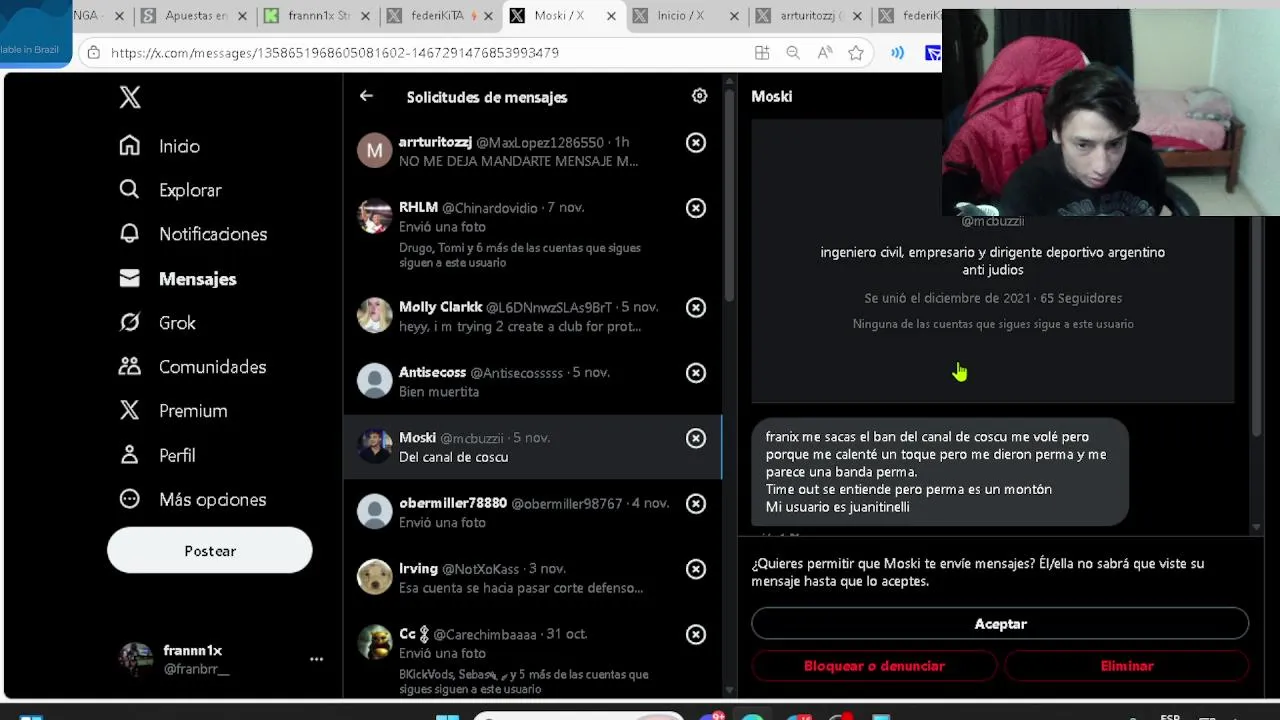Image resolution: width=1280 pixels, height=720 pixels.
Task: Open account menu dots next to frannn1x
Action: [316, 659]
